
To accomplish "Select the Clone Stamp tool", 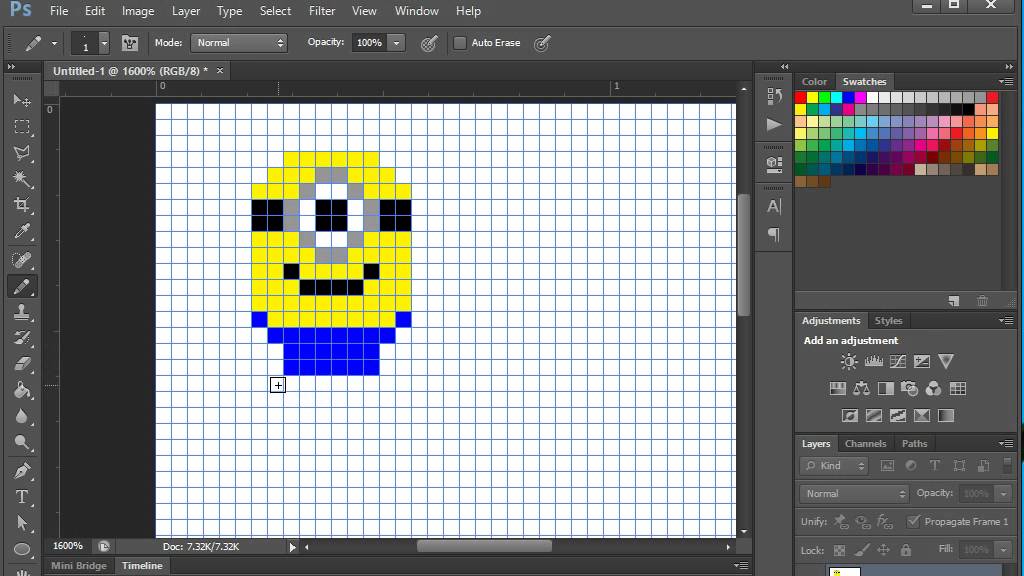I will [22, 312].
